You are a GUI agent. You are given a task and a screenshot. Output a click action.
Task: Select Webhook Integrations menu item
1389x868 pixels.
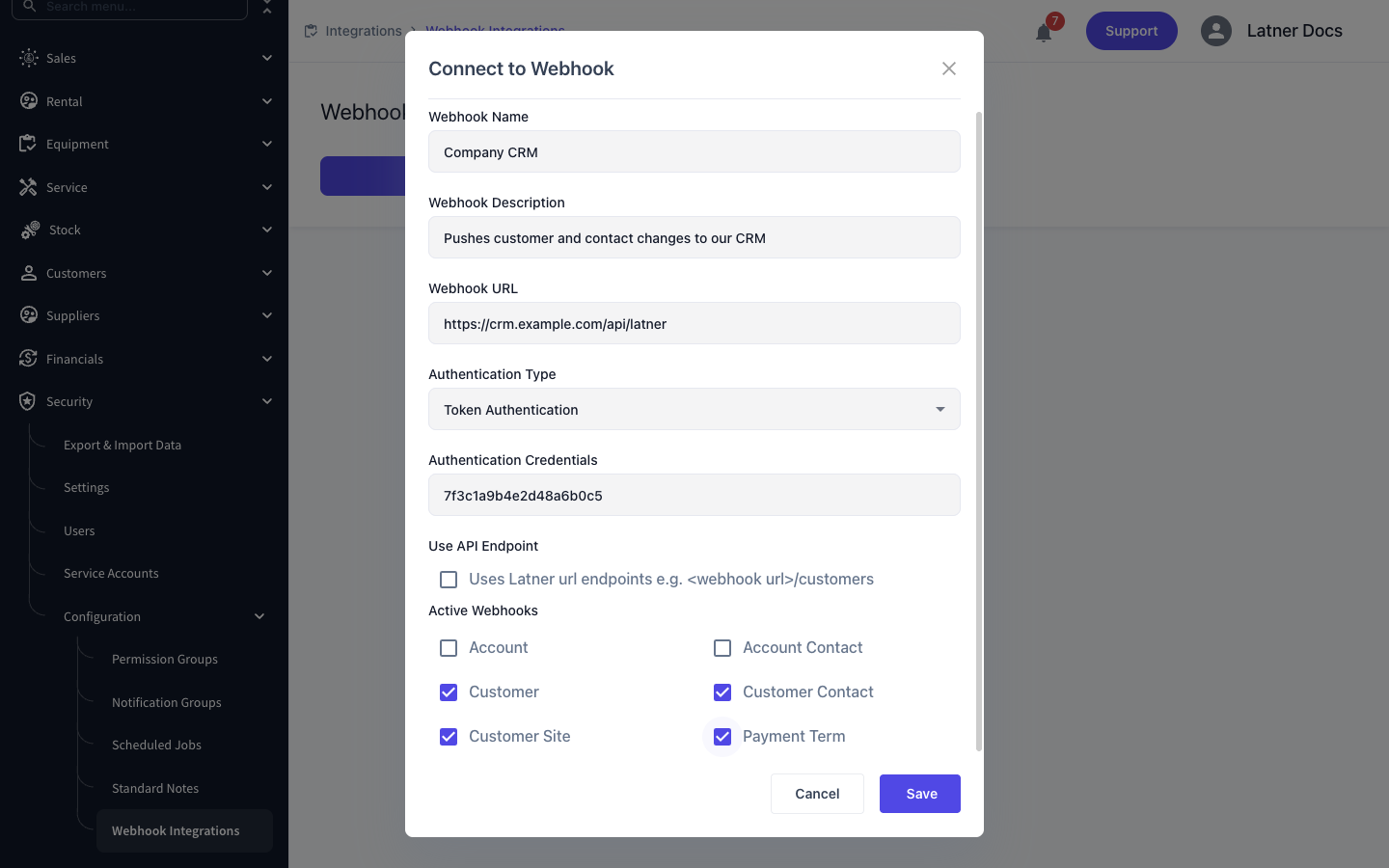pos(184,830)
